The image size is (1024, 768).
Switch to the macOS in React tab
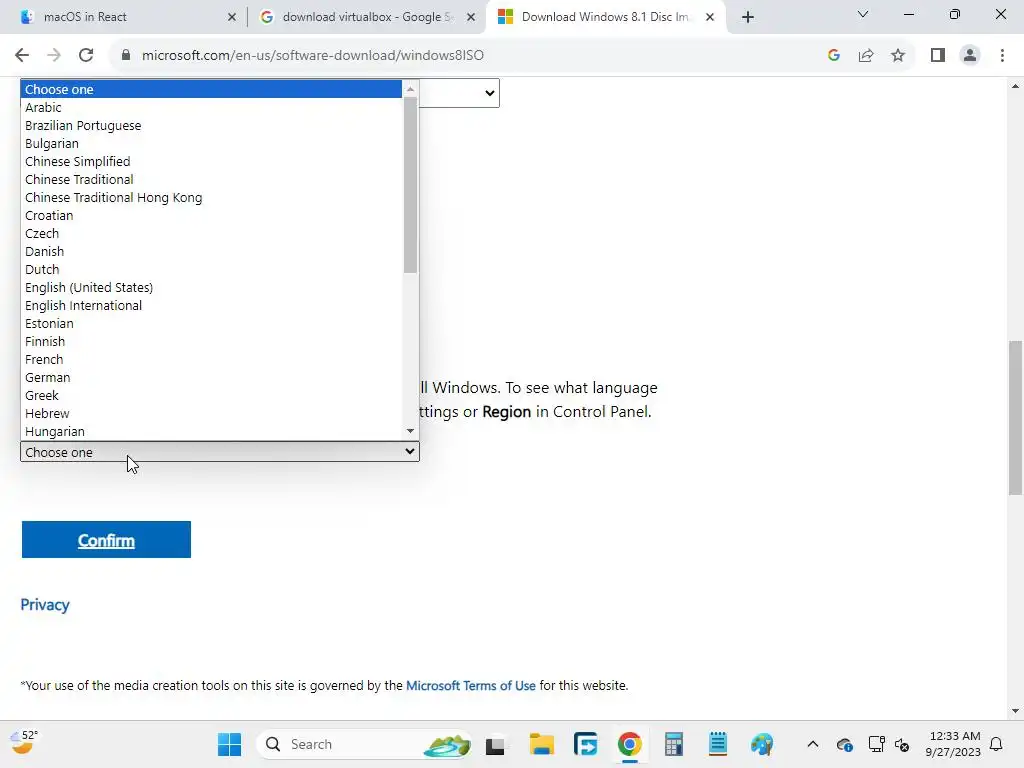pyautogui.click(x=124, y=17)
